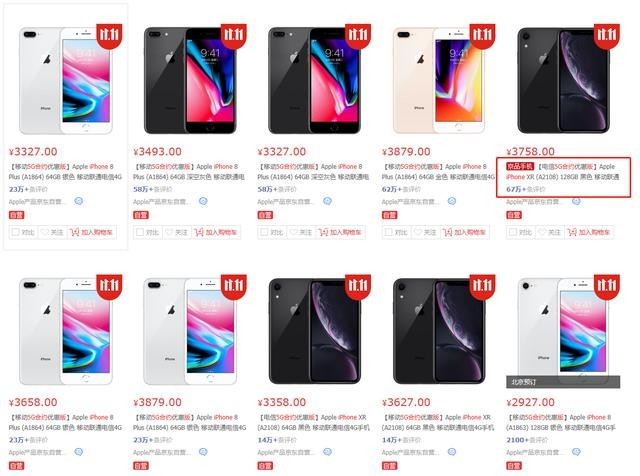This screenshot has width=640, height=476.
Task: Click heart 关注 icon under ¥3758.00 iPhone XR
Action: [x=542, y=232]
